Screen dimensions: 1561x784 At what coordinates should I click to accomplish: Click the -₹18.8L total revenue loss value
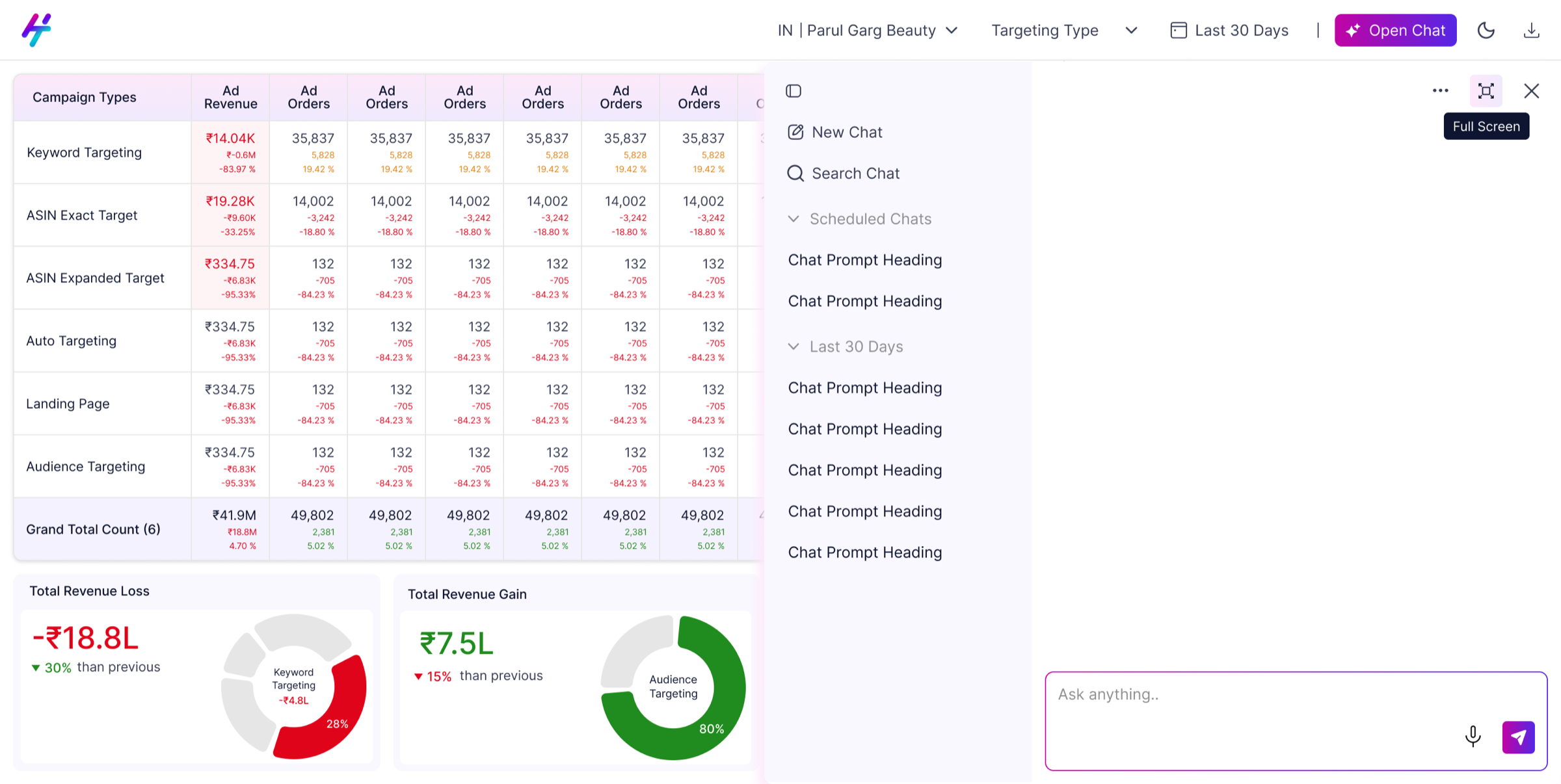click(x=85, y=638)
